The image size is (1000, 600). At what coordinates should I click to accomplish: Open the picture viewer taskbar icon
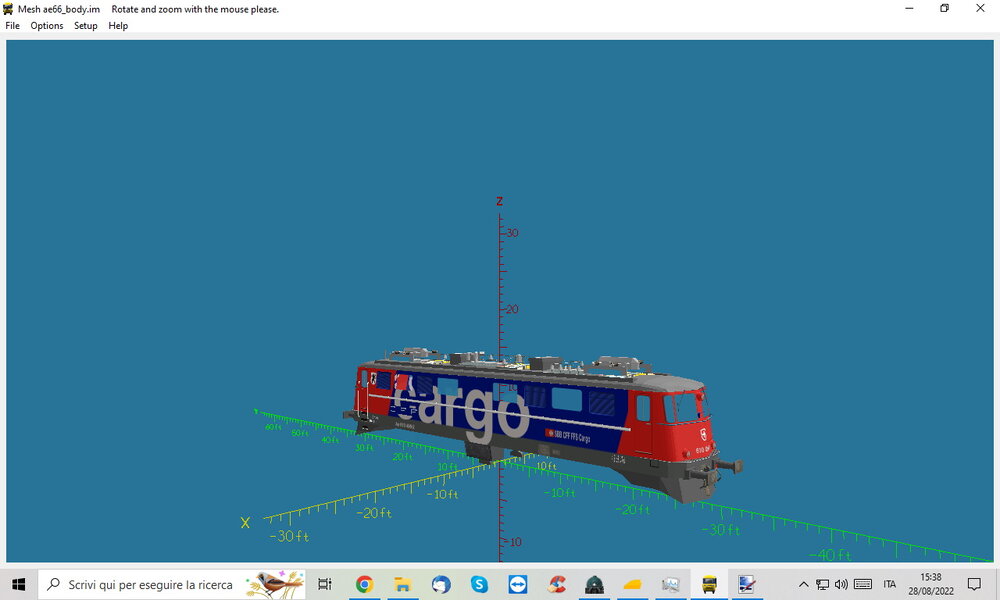point(670,584)
